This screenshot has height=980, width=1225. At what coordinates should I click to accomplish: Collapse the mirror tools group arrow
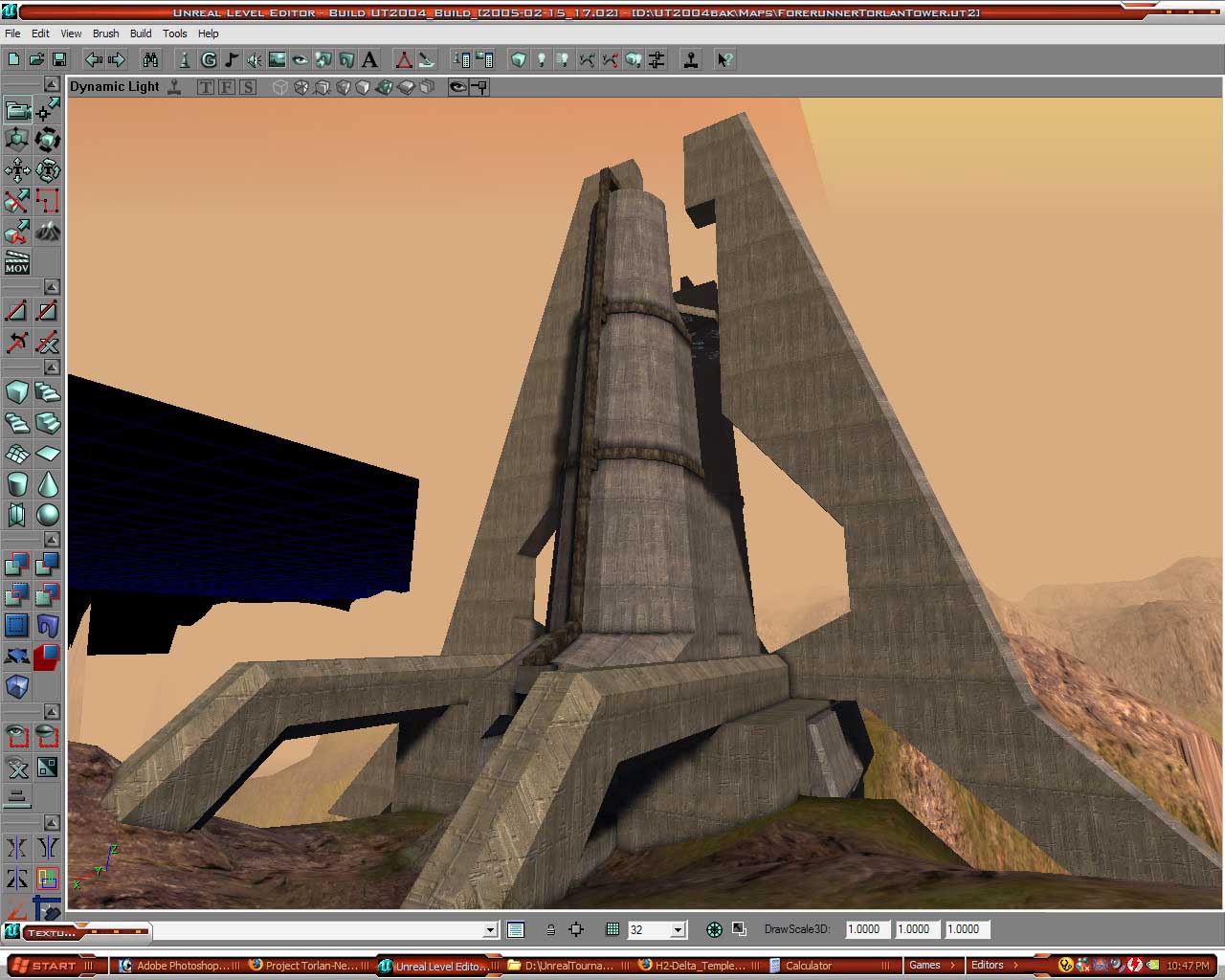click(x=52, y=823)
